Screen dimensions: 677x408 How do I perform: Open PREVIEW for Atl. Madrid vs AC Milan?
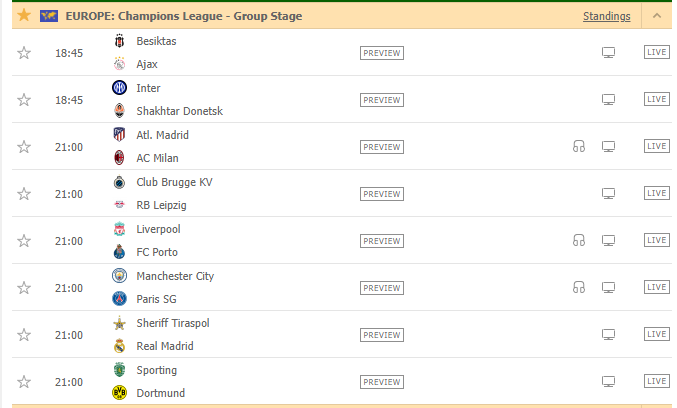point(382,147)
